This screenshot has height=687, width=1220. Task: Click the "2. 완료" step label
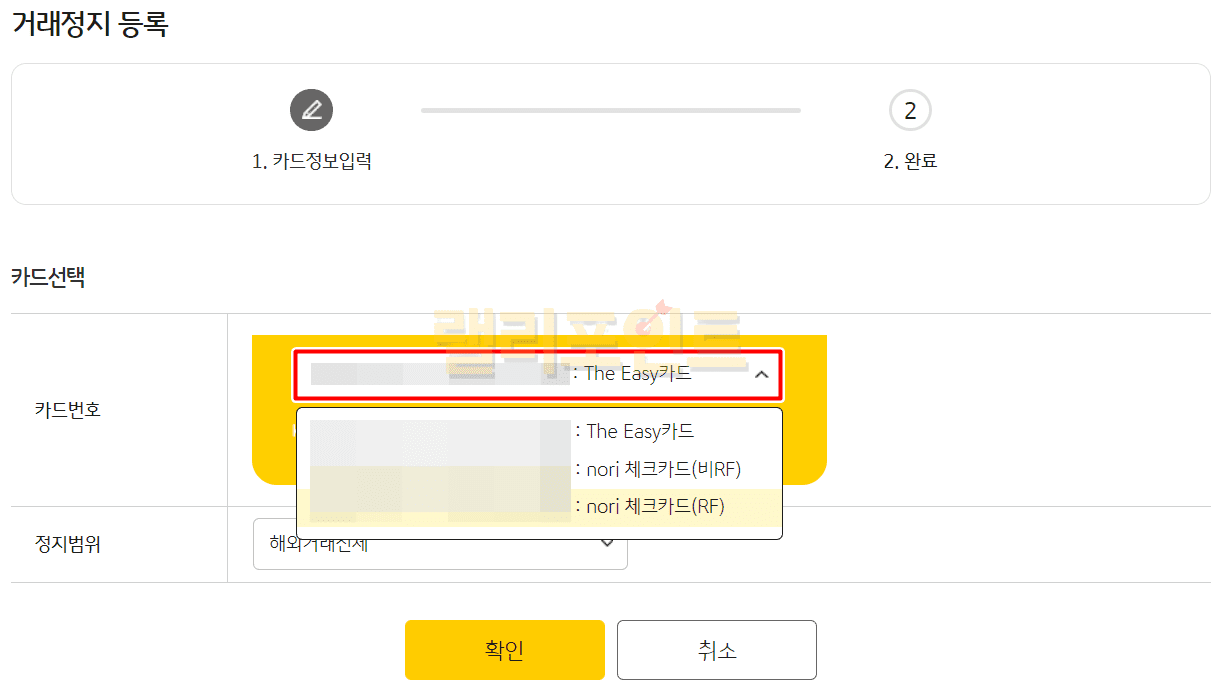pos(910,161)
